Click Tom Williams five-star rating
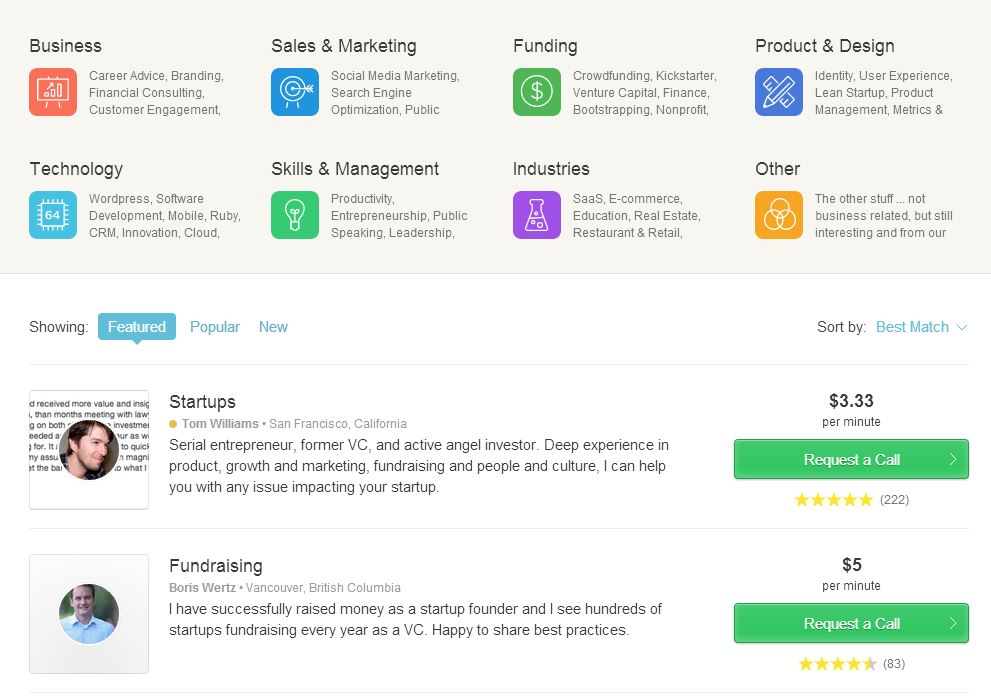Viewport: 991px width, 697px height. [x=833, y=500]
